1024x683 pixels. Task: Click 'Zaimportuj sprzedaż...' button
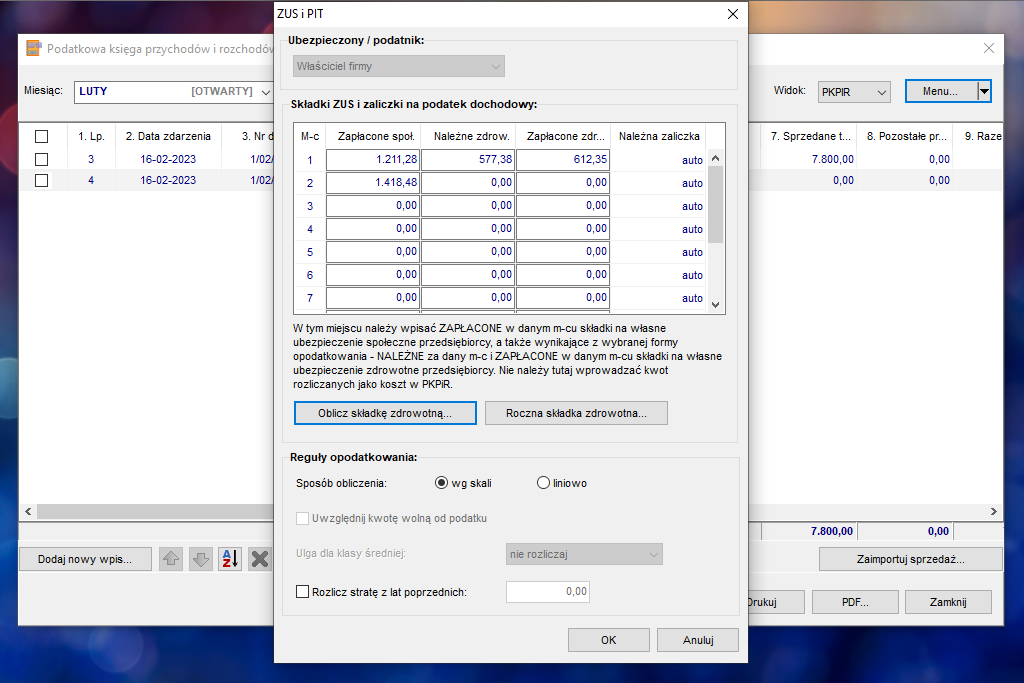[x=910, y=560]
